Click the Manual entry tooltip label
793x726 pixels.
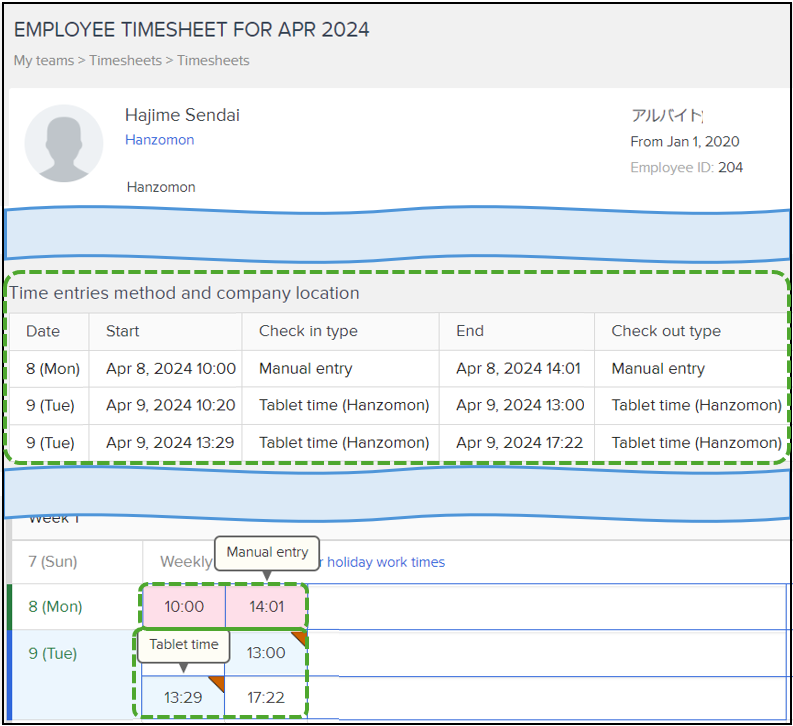266,552
